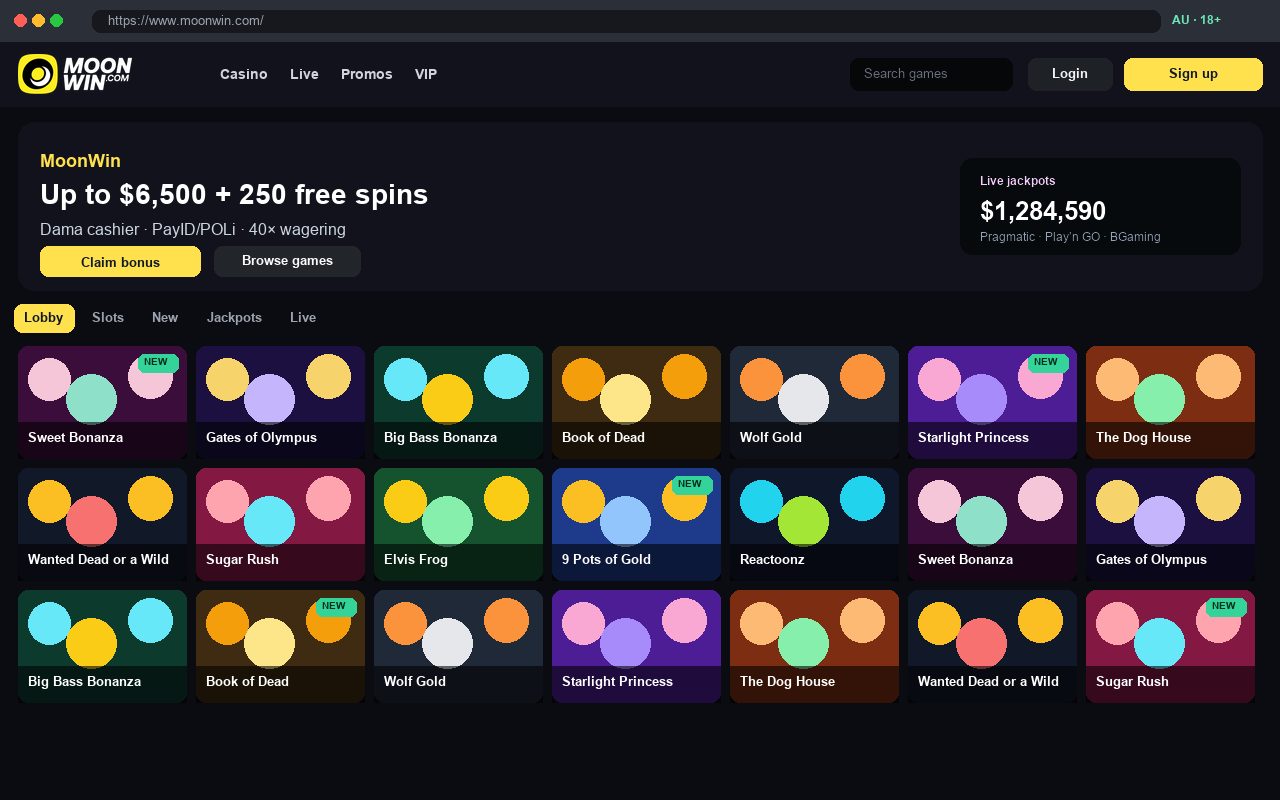This screenshot has height=800, width=1280.
Task: Switch to the Slots tab
Action: pyautogui.click(x=108, y=318)
